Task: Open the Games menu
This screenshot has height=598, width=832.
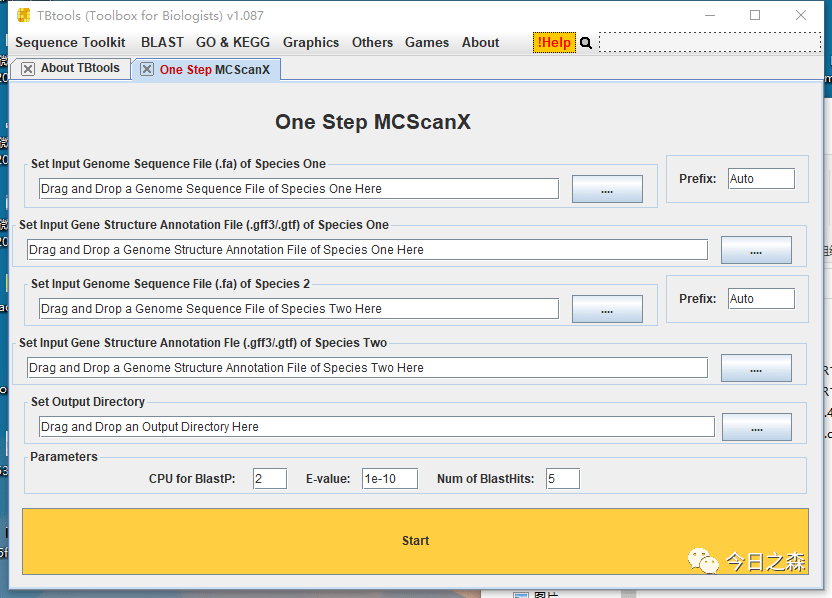Action: 427,42
